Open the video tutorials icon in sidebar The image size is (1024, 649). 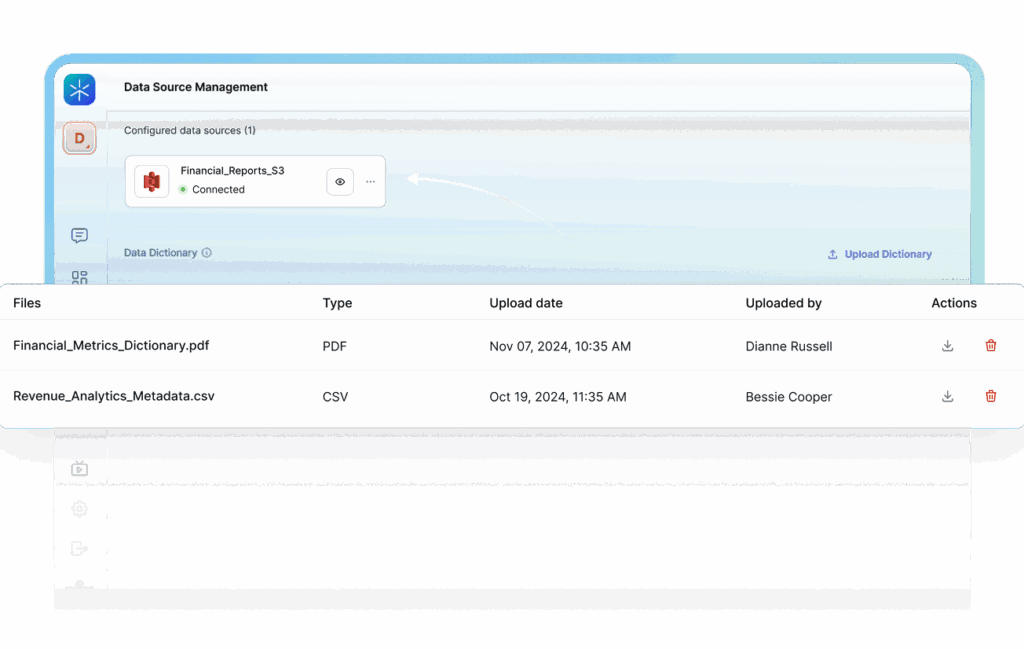pos(79,468)
